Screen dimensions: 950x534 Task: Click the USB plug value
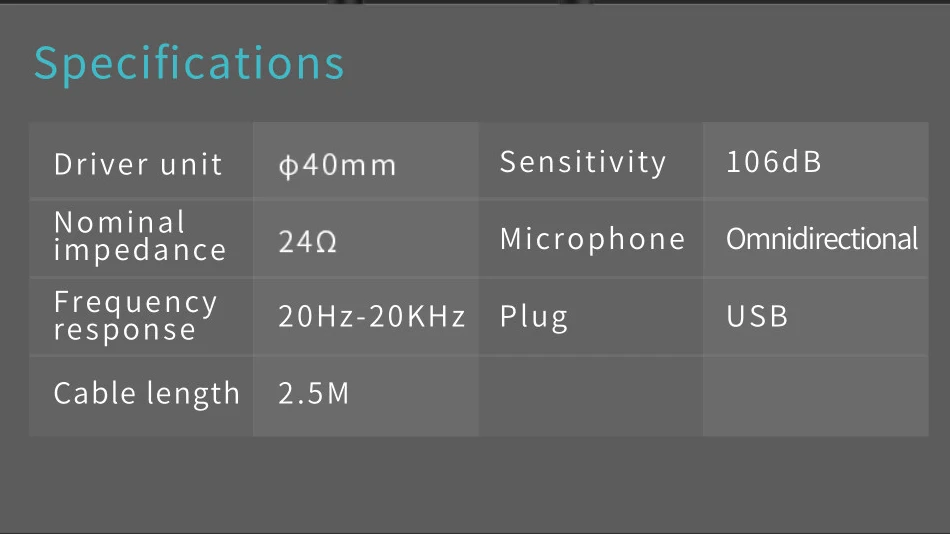coord(757,316)
